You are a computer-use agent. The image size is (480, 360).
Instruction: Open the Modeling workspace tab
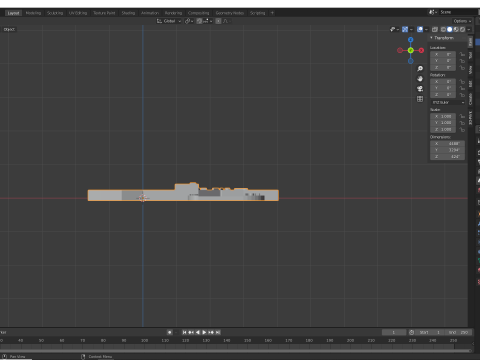(33, 13)
